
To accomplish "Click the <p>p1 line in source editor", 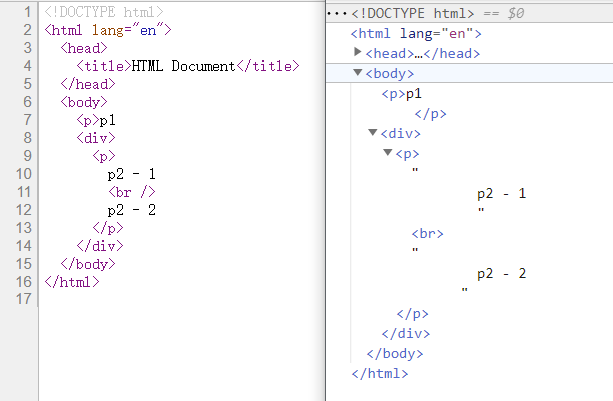I will pos(96,120).
